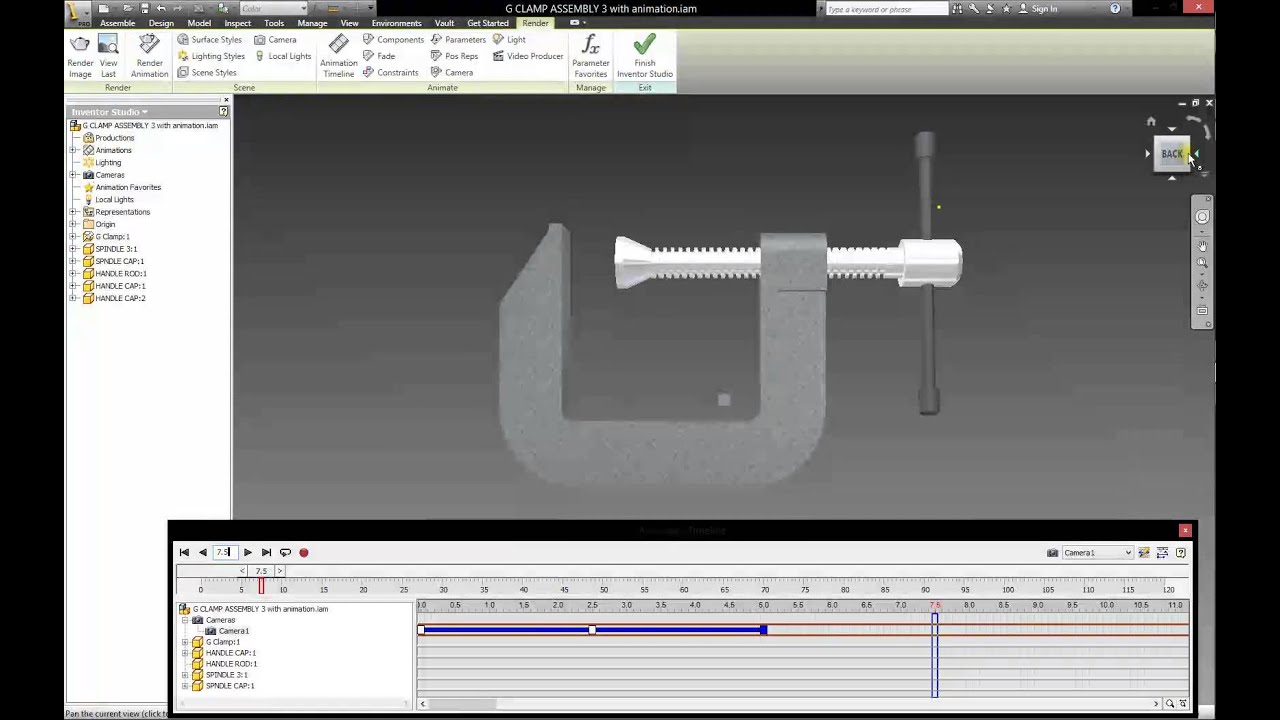Toggle animation repeat loop
This screenshot has height=720, width=1280.
click(x=285, y=552)
